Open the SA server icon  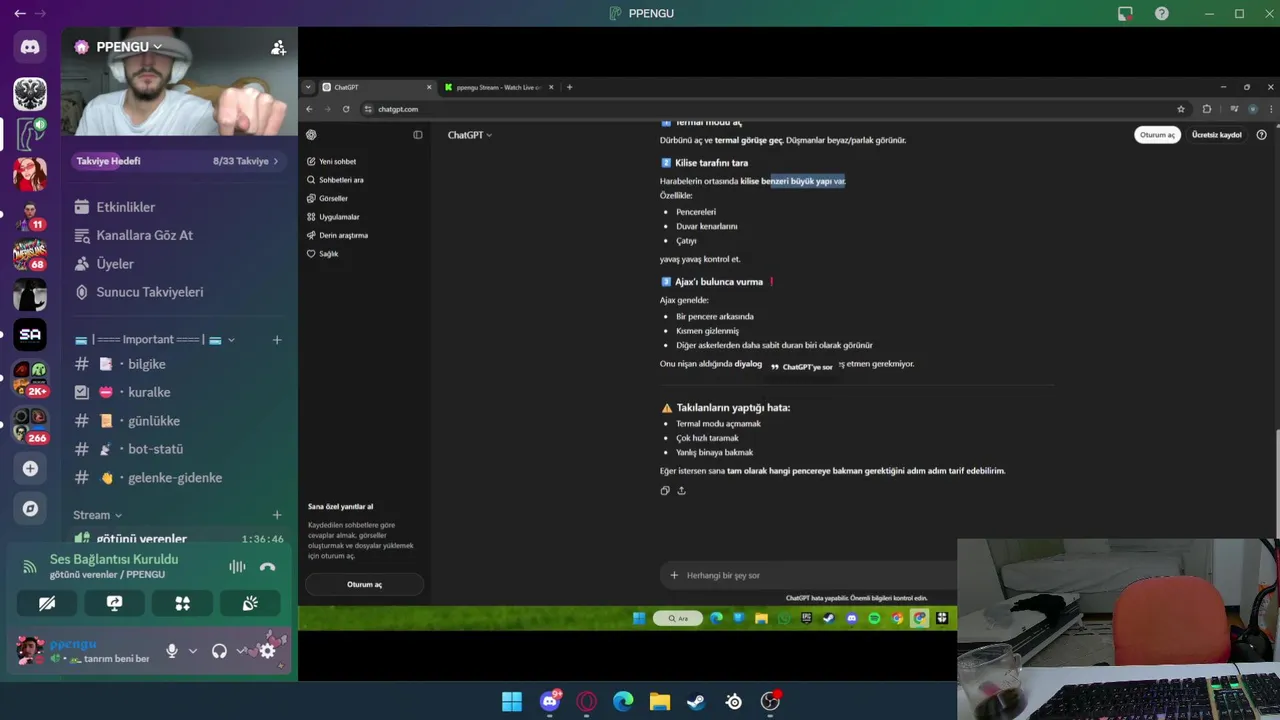click(30, 335)
